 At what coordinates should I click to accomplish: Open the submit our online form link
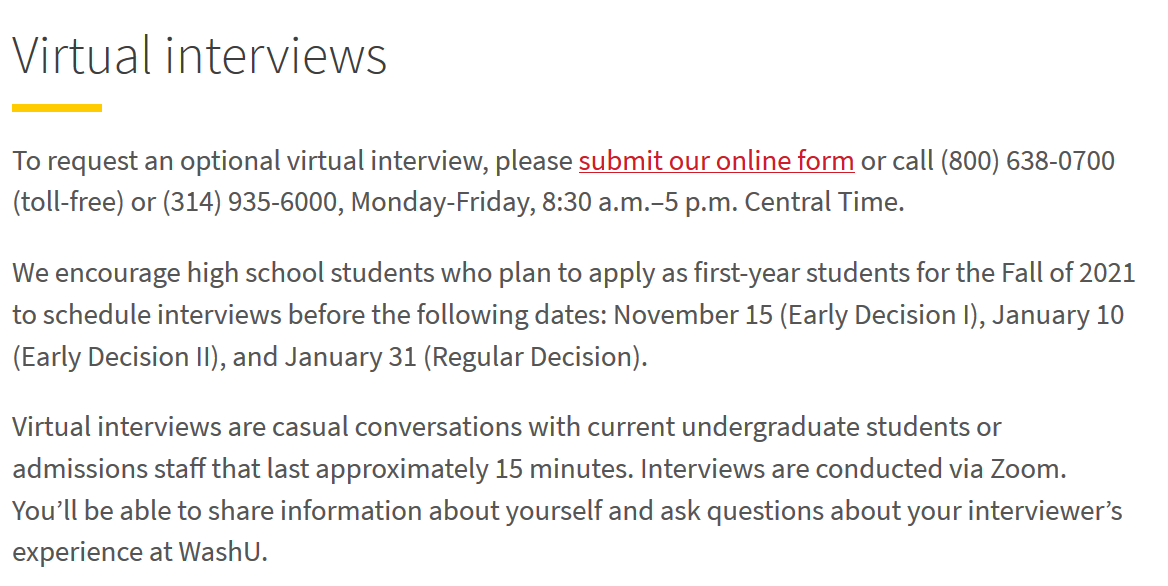tap(716, 161)
